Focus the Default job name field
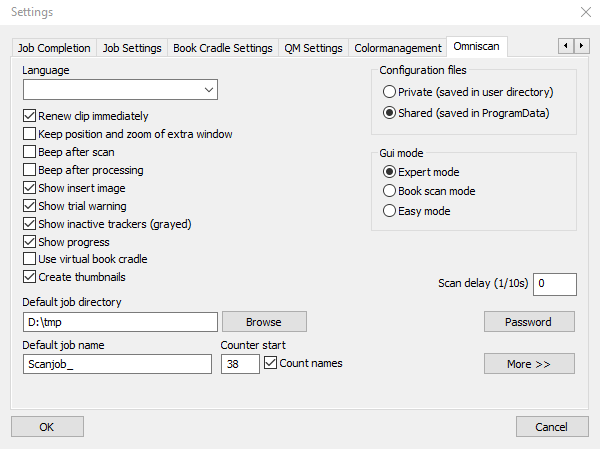600x449 pixels. click(116, 364)
